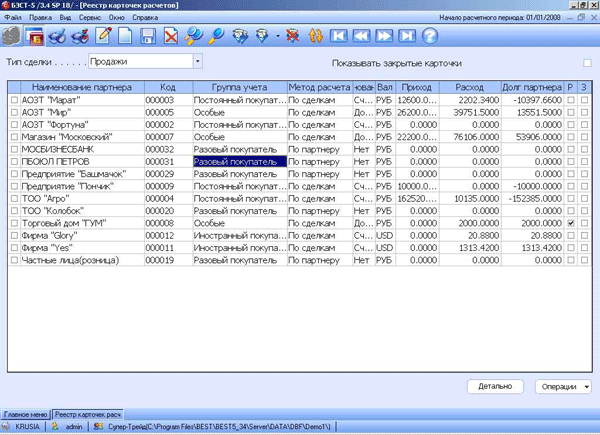
Task: Click the greyed-out leftmost toolbar icon
Action: (x=11, y=36)
